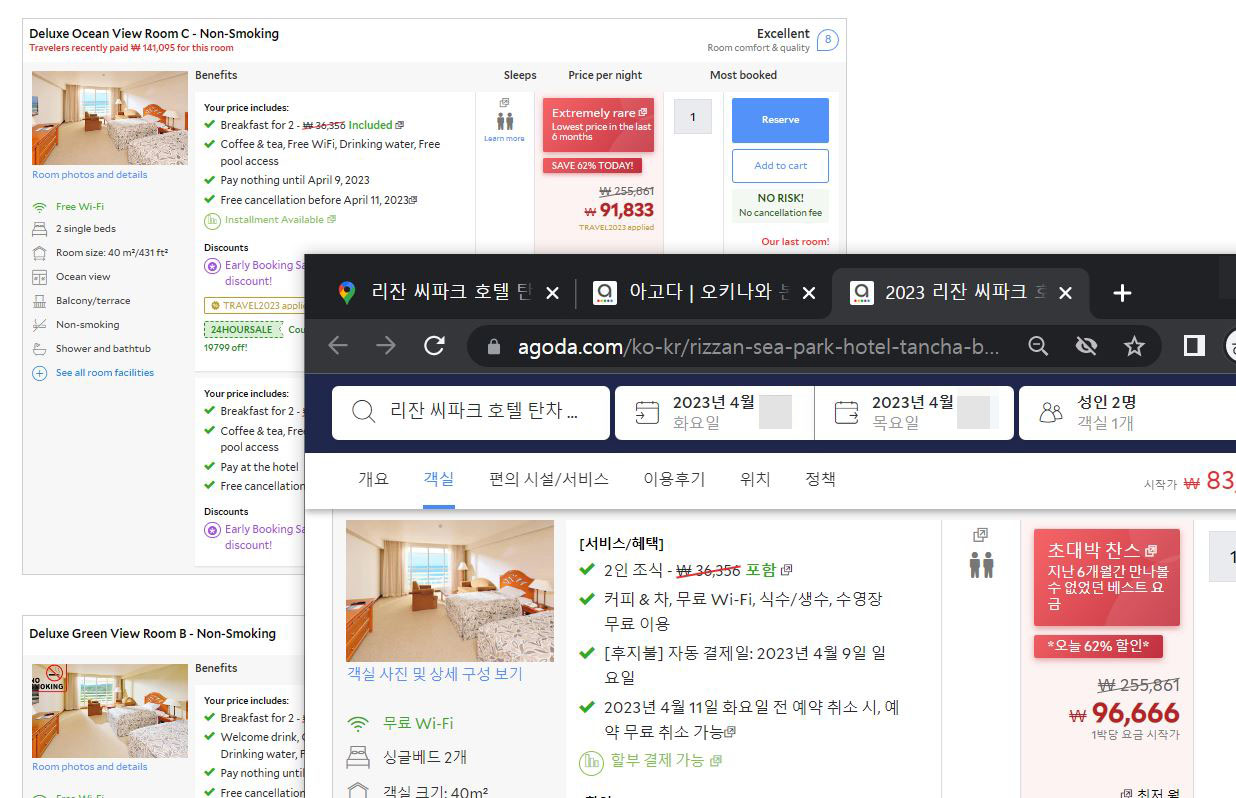Click Installment Available link

pyautogui.click(x=274, y=220)
